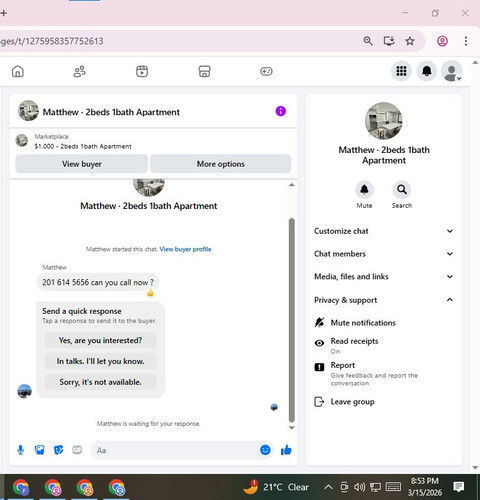This screenshot has height=500, width=480.
Task: Click Leave group option
Action: [384, 402]
